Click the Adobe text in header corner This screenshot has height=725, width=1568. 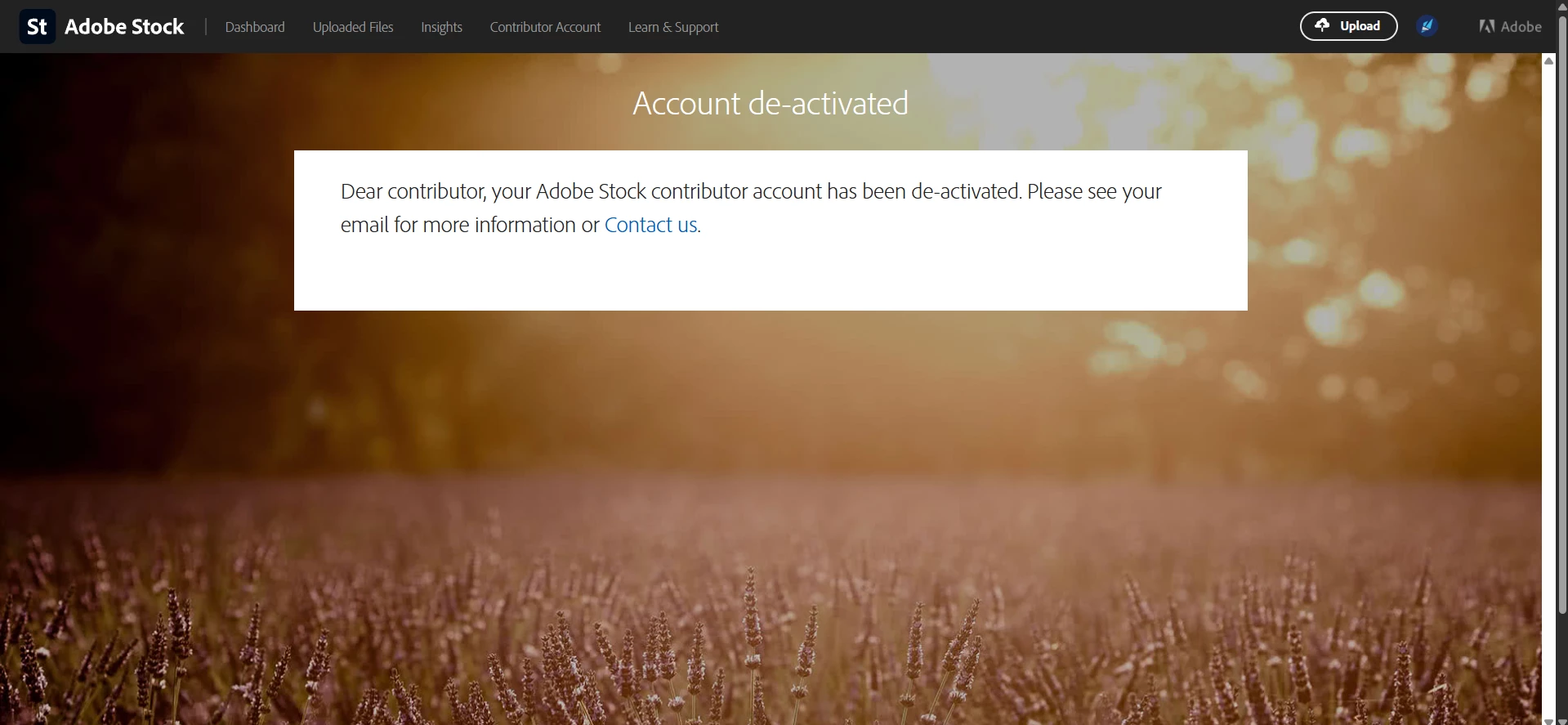coord(1521,26)
